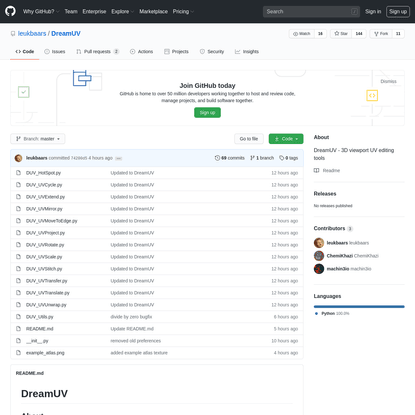
Task: Click the Readme link in About
Action: [x=327, y=170]
